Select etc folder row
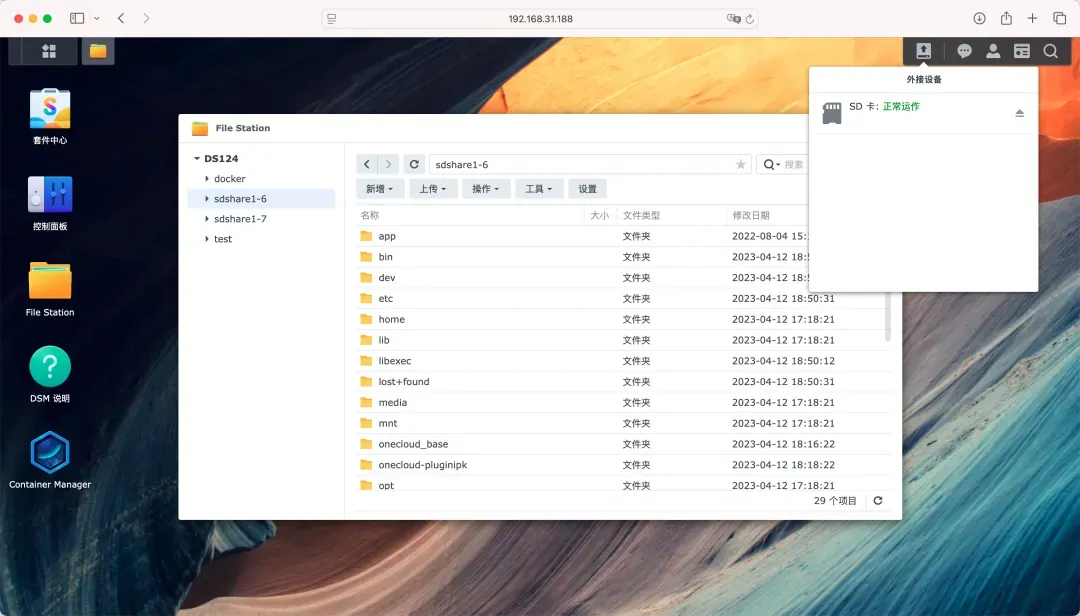This screenshot has height=616, width=1080. click(x=623, y=298)
